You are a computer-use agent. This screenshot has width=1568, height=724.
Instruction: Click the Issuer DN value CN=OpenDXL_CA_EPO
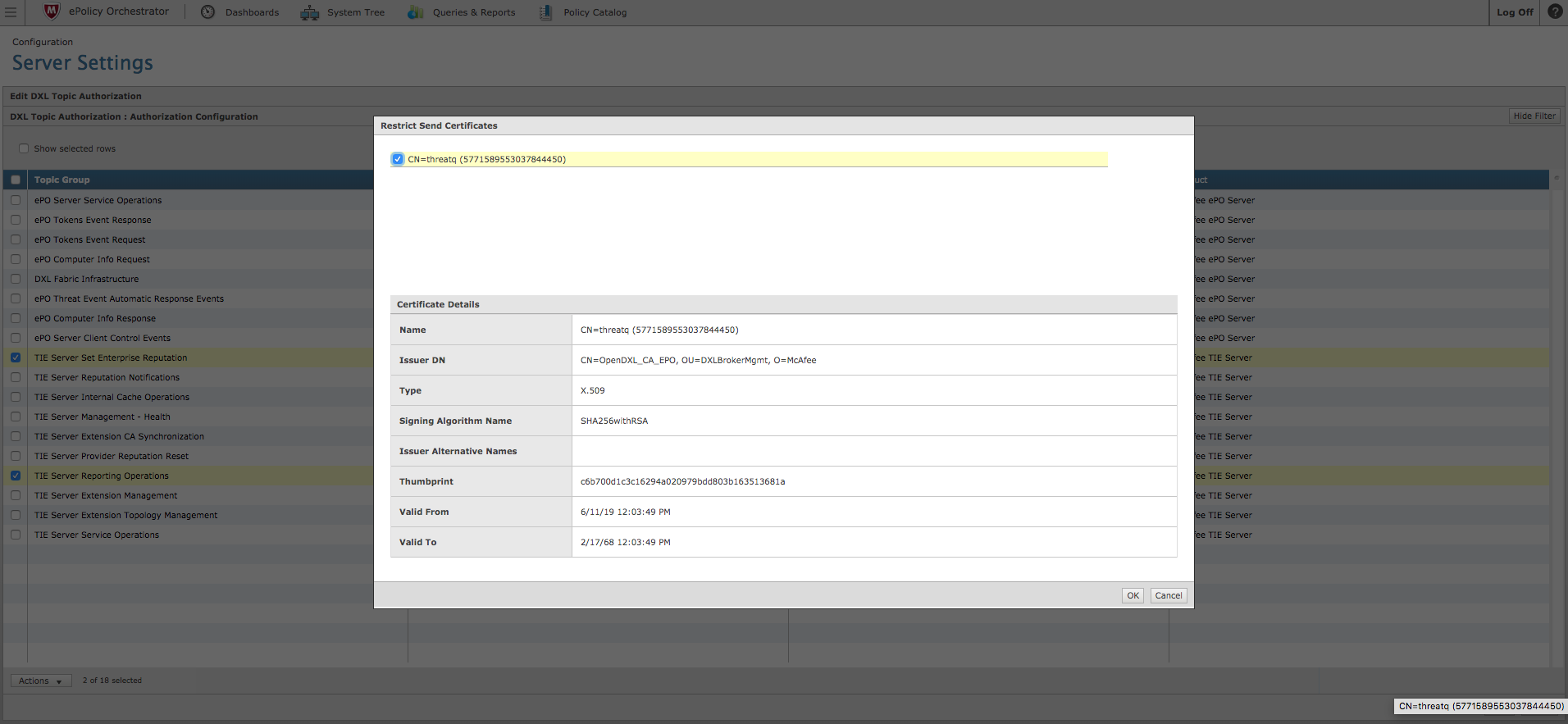pos(699,360)
